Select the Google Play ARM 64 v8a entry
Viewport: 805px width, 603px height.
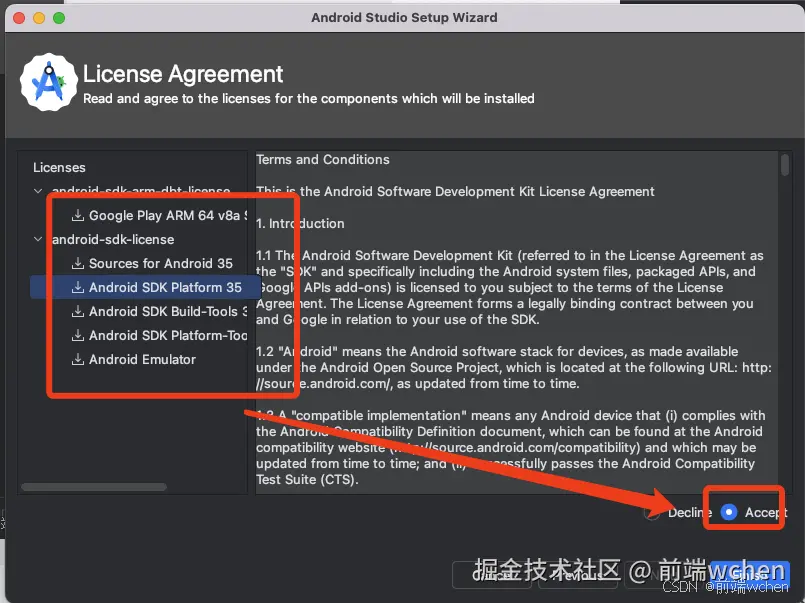click(168, 215)
